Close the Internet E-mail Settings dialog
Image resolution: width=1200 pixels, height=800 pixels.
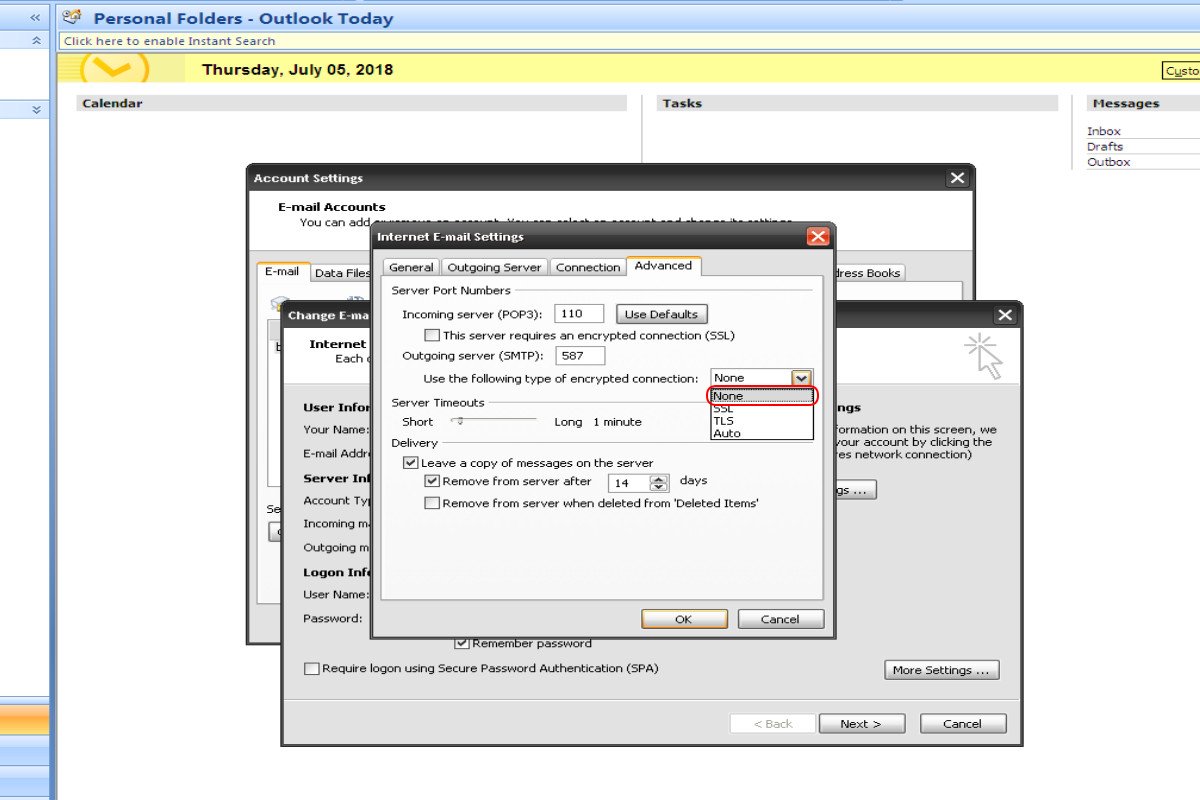(x=817, y=237)
